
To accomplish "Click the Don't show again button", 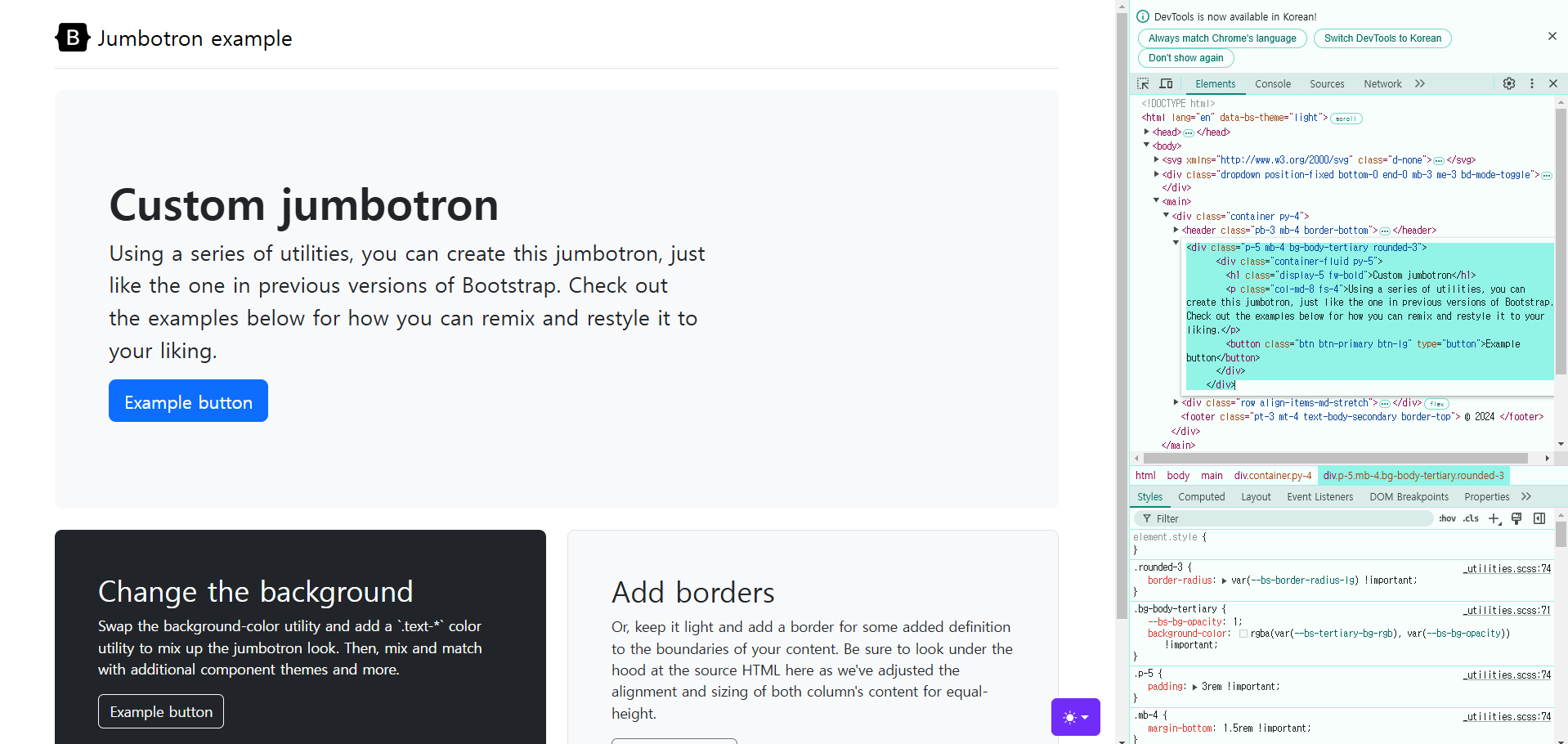I will coord(1186,58).
